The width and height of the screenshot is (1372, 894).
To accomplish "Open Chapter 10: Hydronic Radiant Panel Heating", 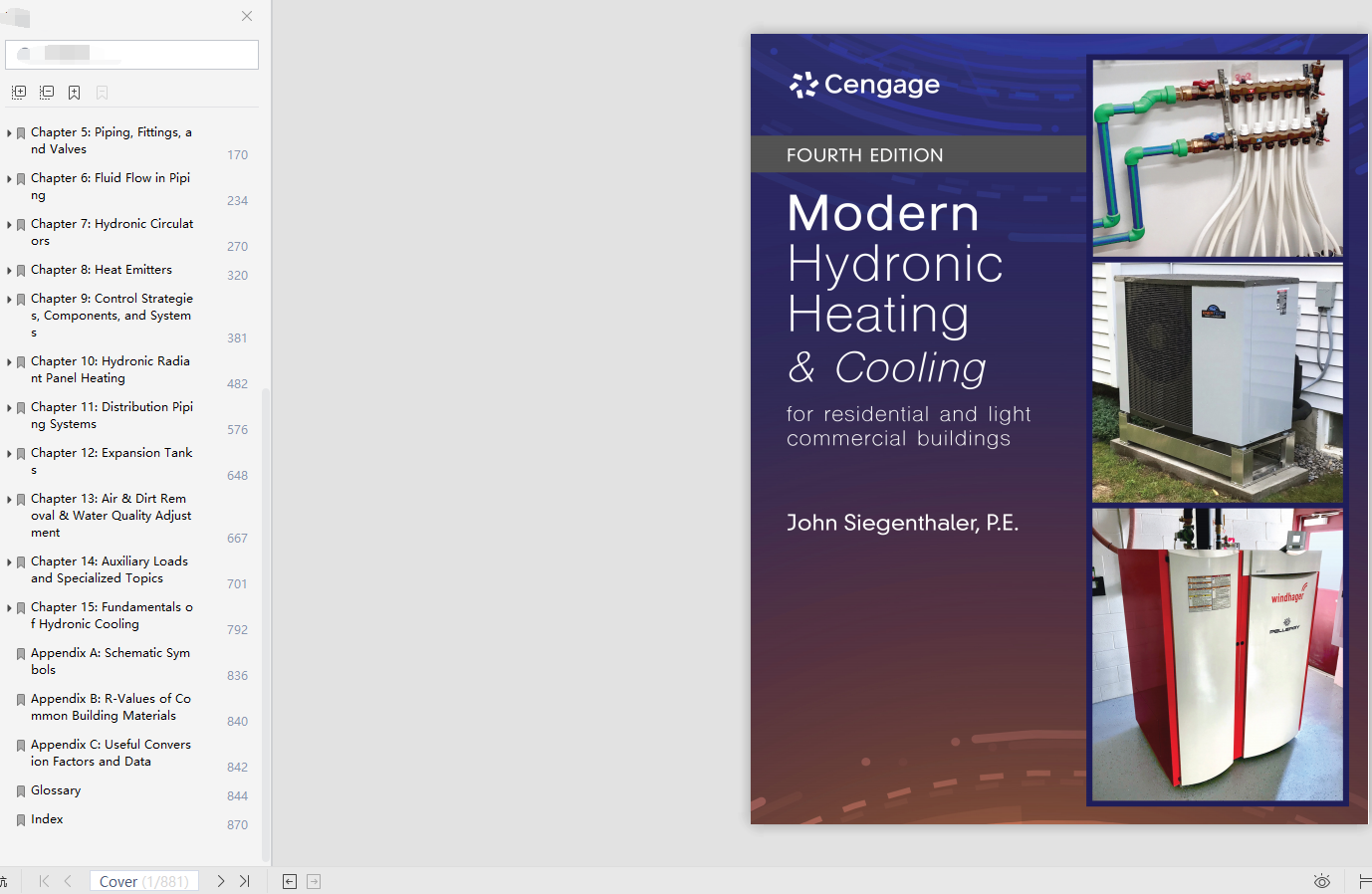I will [x=111, y=369].
